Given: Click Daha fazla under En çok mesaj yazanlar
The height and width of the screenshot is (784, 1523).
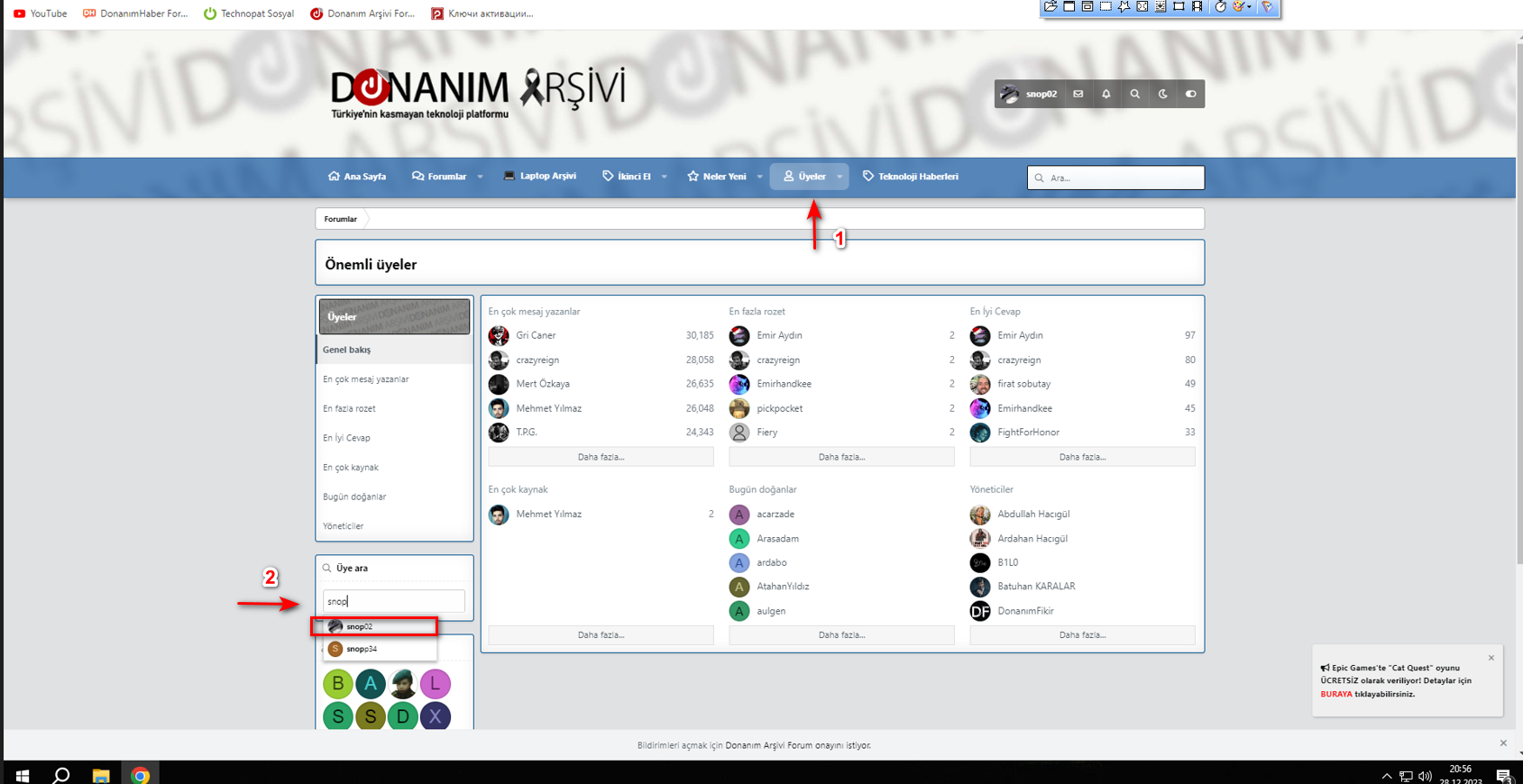Looking at the screenshot, I should click(x=601, y=457).
